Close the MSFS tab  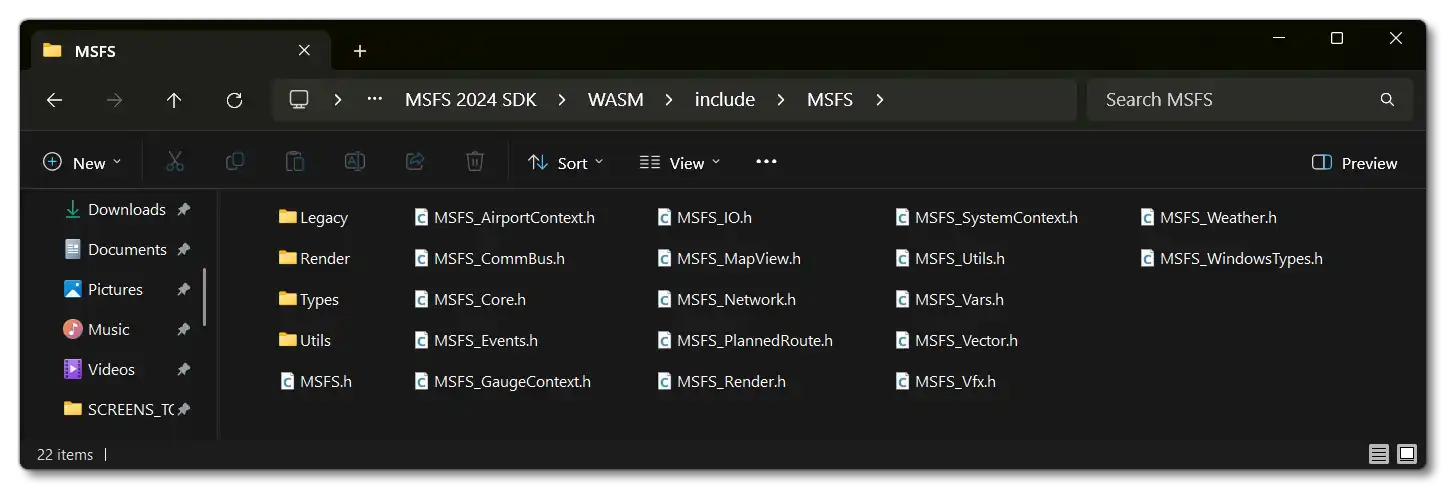pyautogui.click(x=304, y=51)
